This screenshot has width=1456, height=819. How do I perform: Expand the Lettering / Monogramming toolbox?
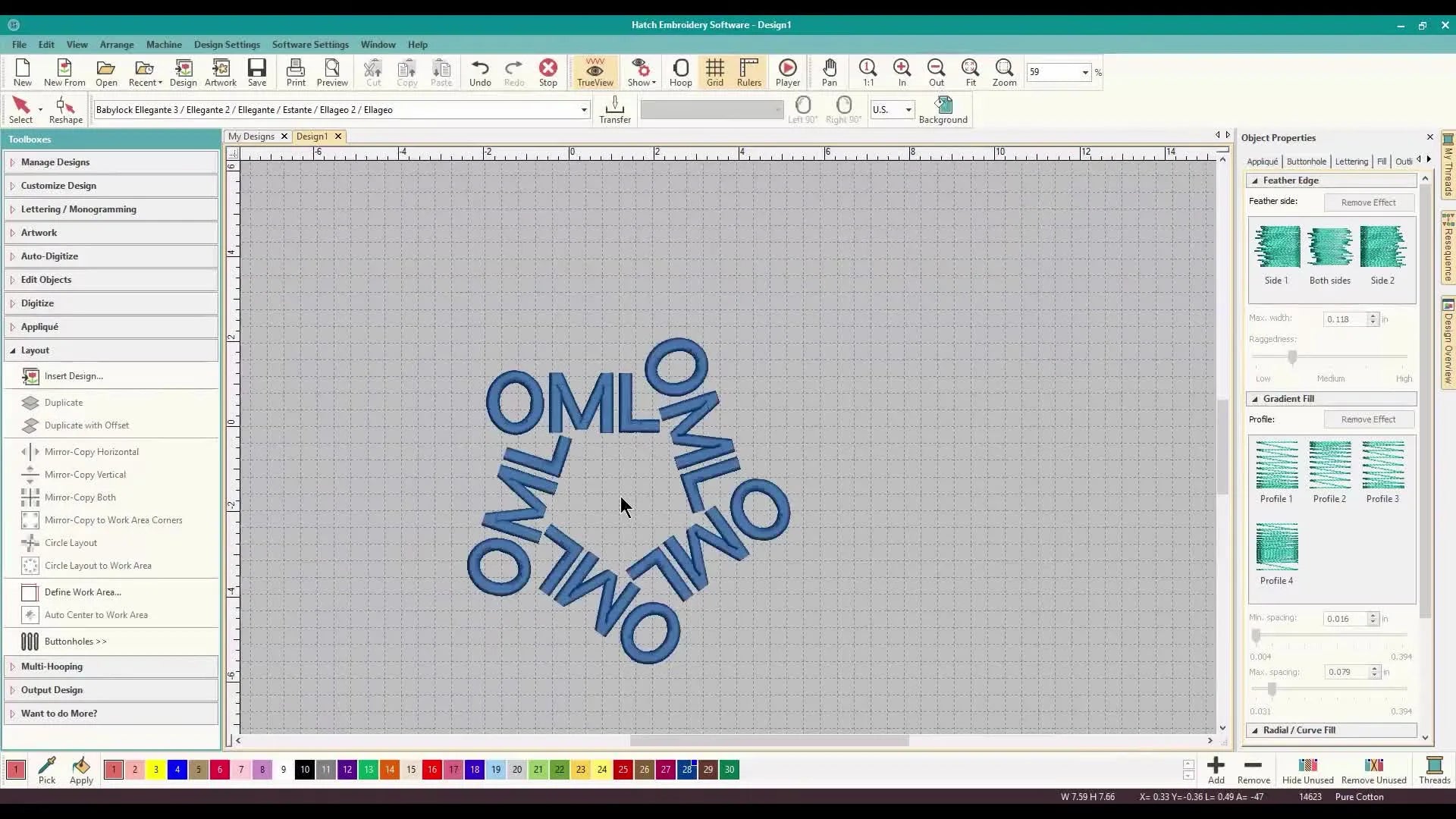(111, 209)
